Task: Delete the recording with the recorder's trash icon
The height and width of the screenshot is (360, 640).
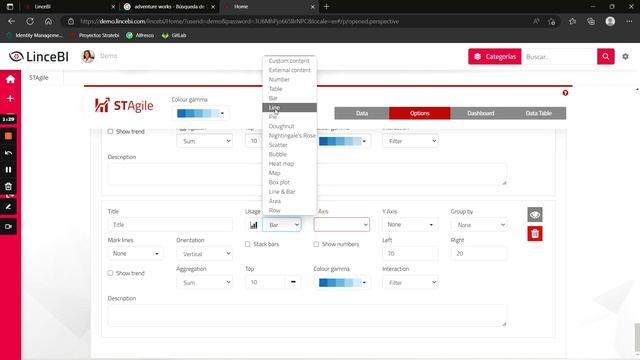Action: click(8, 187)
